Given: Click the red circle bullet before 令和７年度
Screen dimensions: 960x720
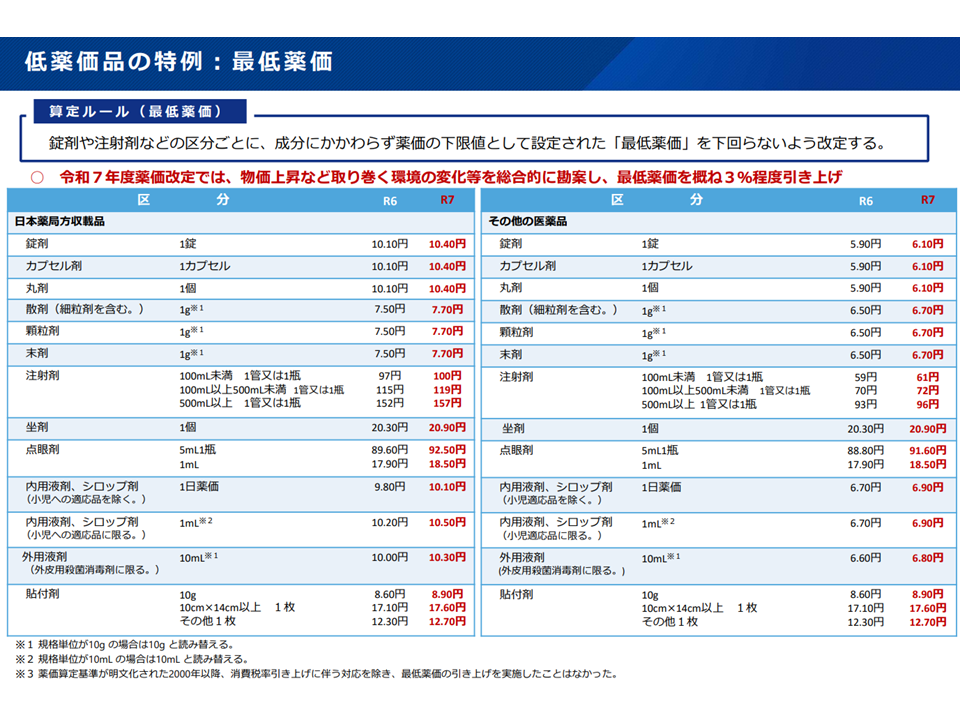Looking at the screenshot, I should (38, 177).
